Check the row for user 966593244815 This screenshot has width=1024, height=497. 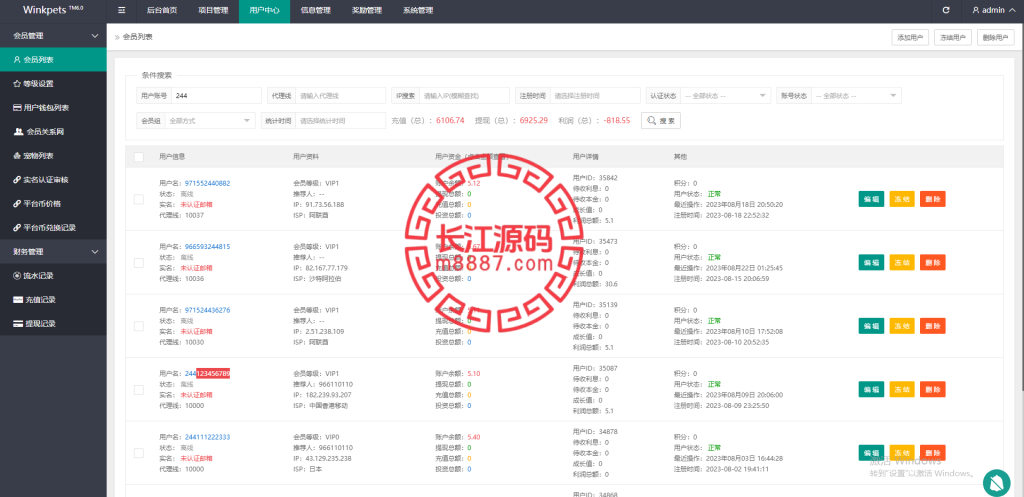click(x=138, y=263)
